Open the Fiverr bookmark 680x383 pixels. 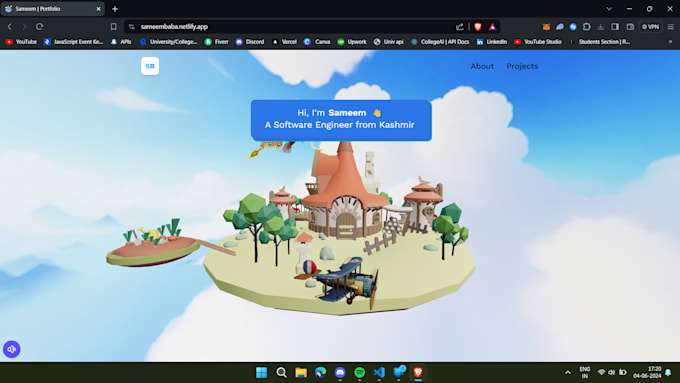click(217, 42)
